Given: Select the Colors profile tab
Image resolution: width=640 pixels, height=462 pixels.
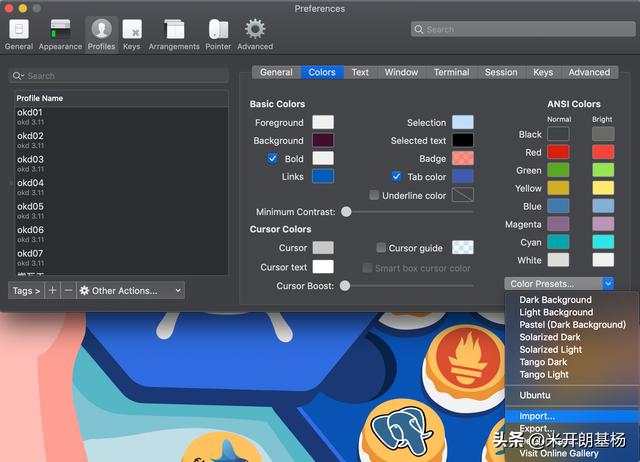Looking at the screenshot, I should coord(322,72).
